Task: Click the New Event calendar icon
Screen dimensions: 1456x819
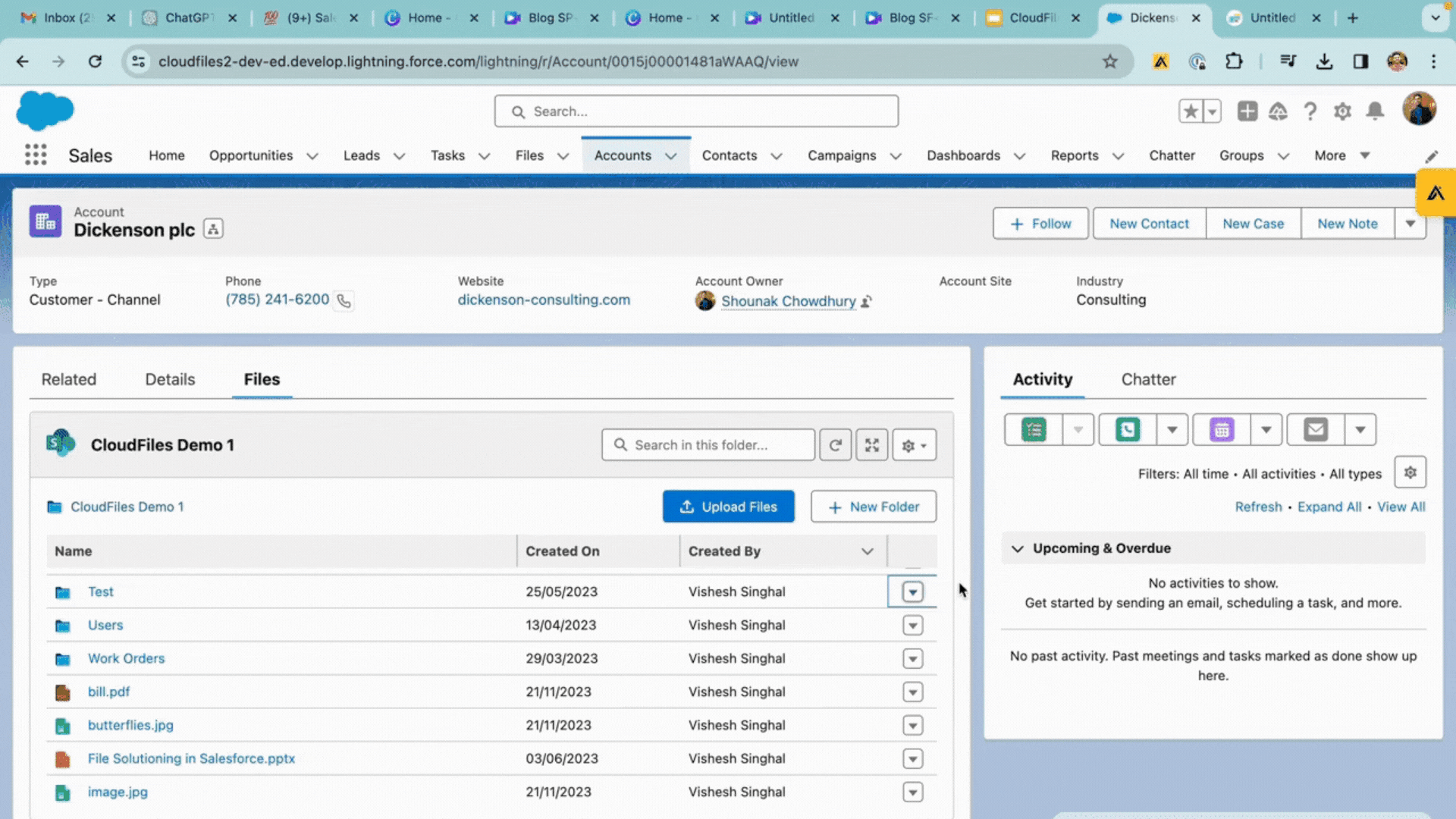Action: [x=1222, y=430]
